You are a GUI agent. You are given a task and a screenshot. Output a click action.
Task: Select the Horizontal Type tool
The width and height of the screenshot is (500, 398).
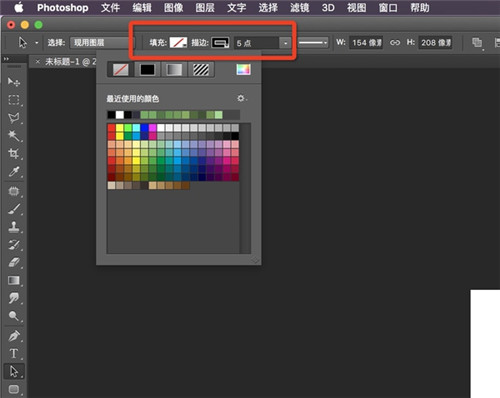(14, 353)
